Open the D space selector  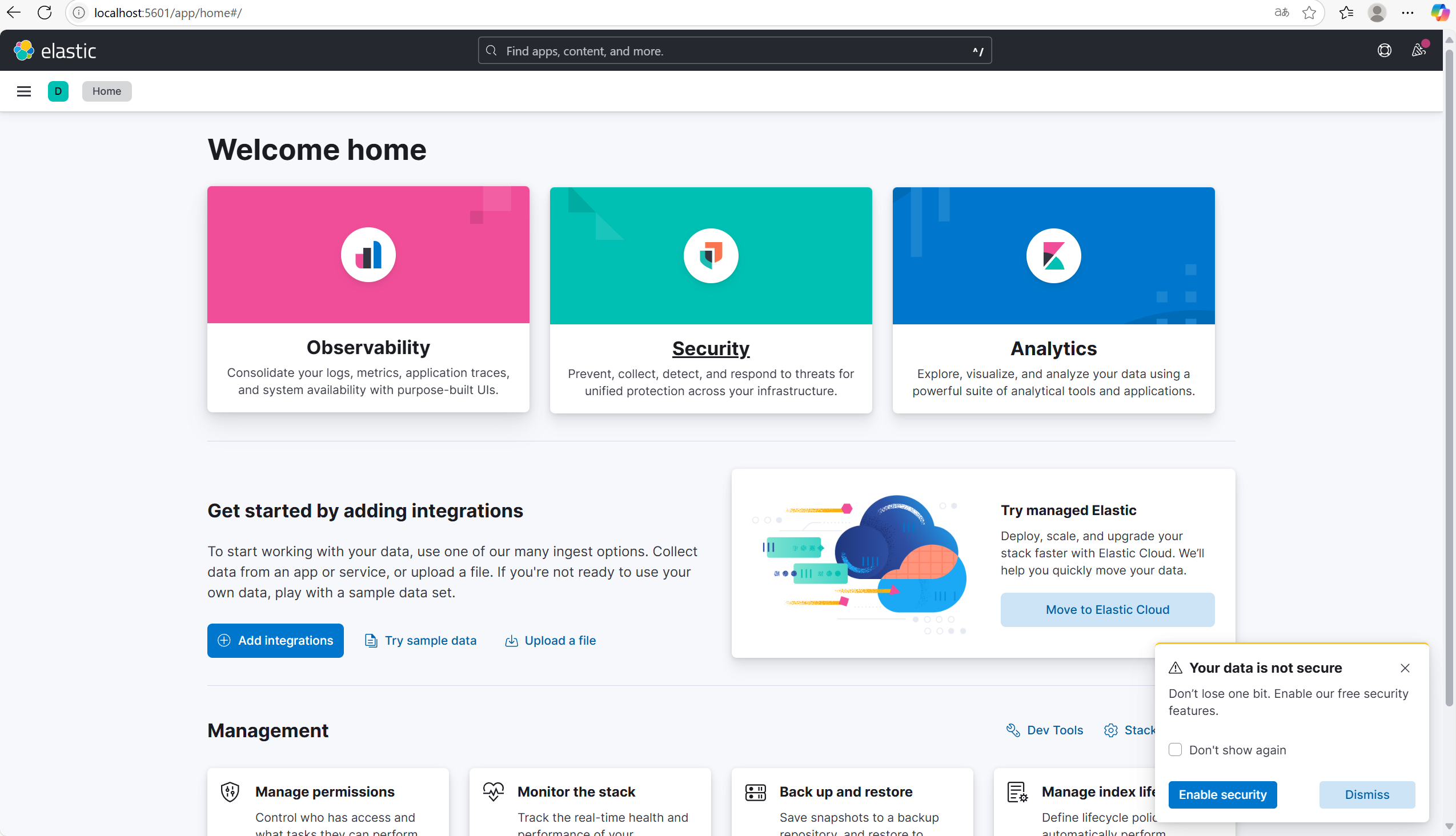click(x=58, y=91)
